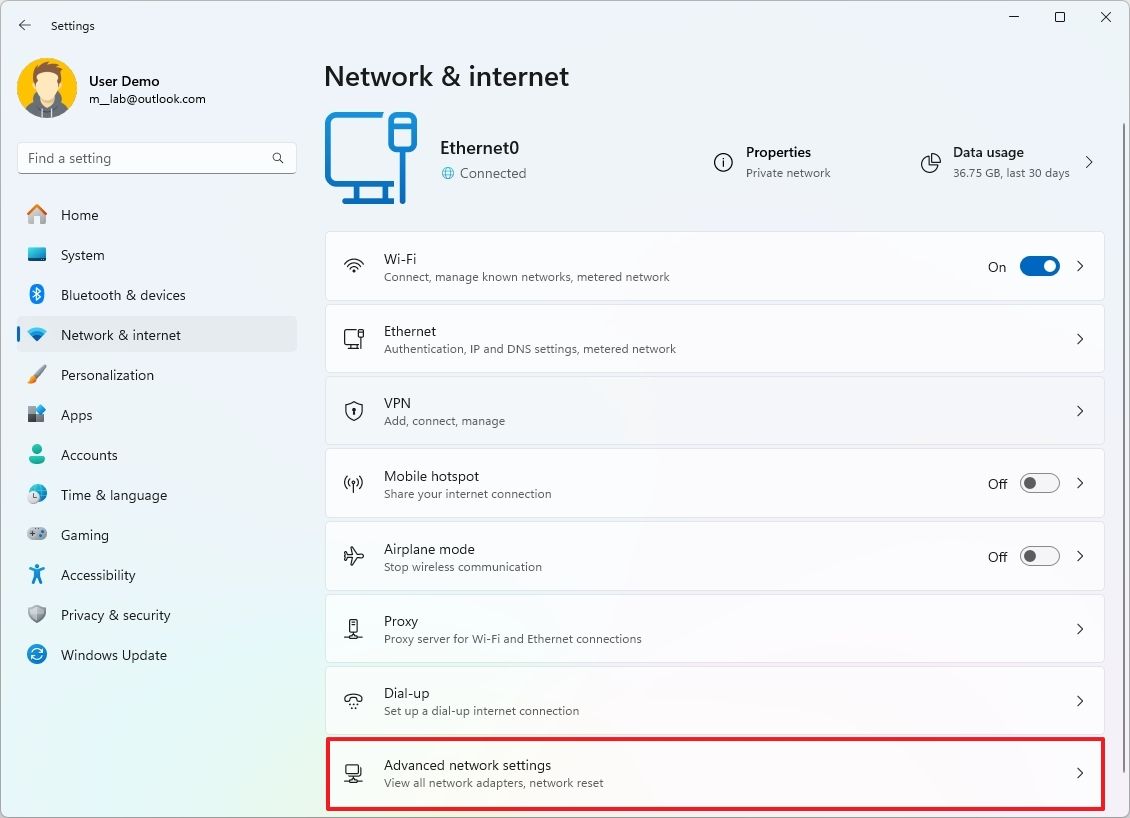Click the Dial-up connection icon
The image size is (1130, 818).
354,700
